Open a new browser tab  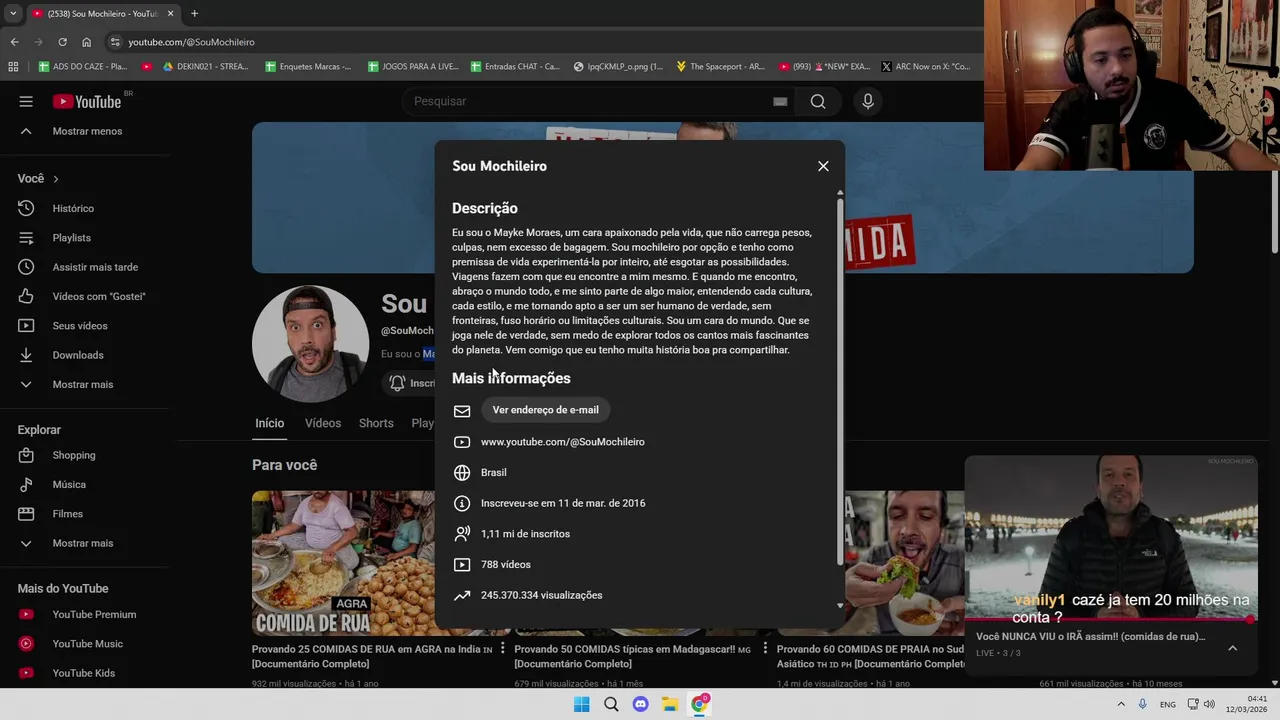point(194,14)
